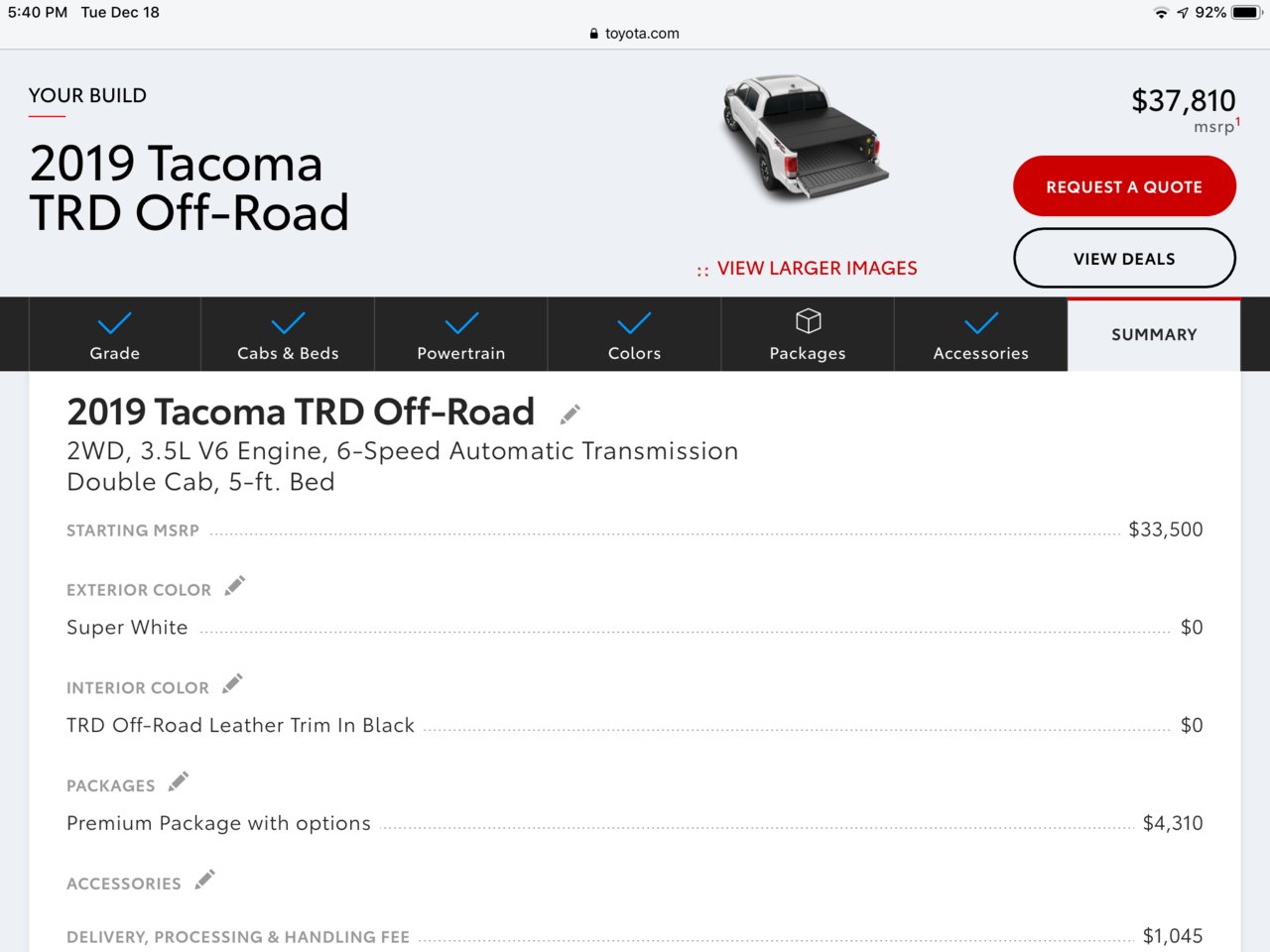
Task: Tap the YOUR BUILD heading
Action: coord(87,95)
